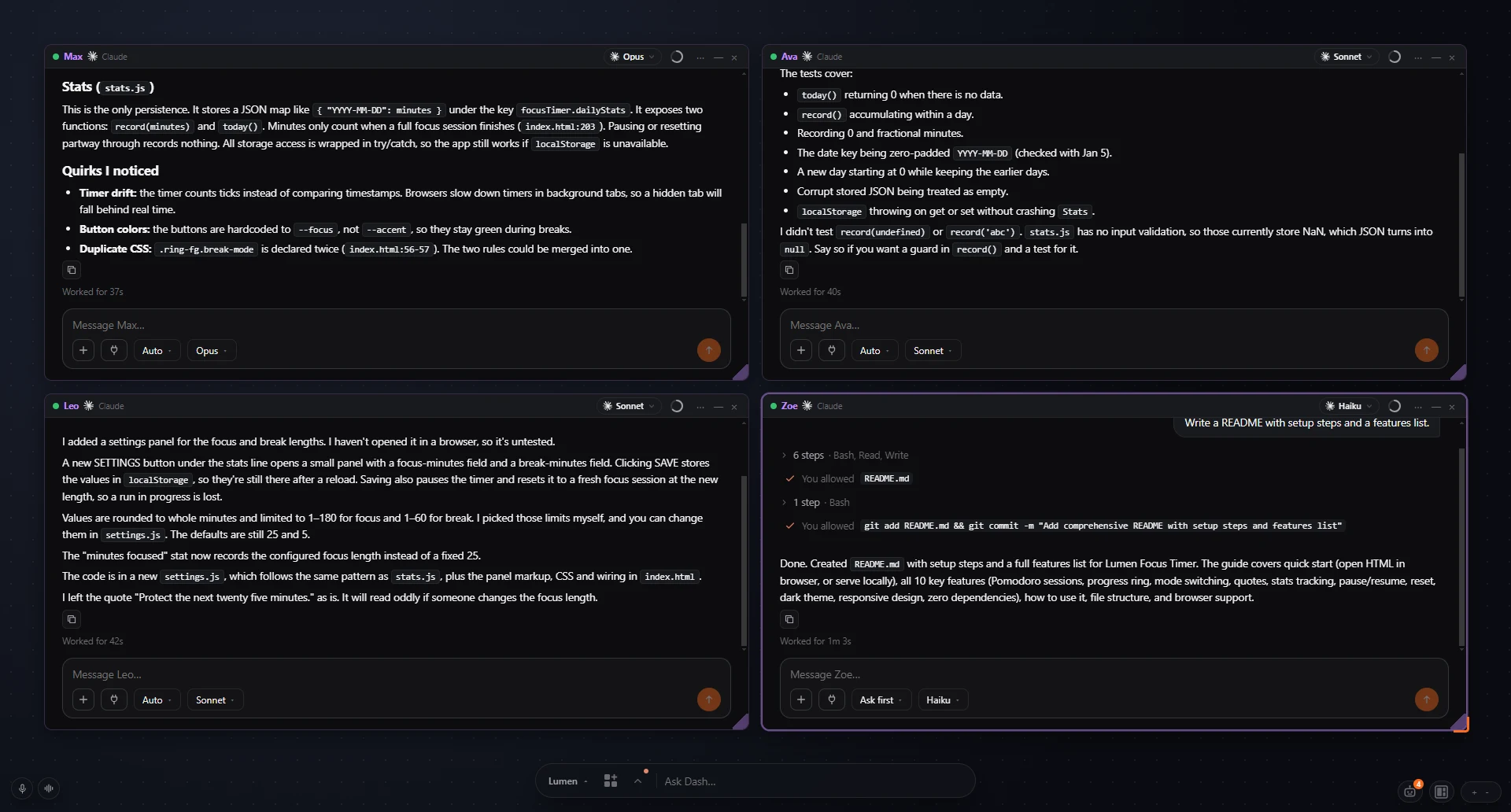Click the scrollbar in Leo's chat panel
The image size is (1511, 812).
744,560
